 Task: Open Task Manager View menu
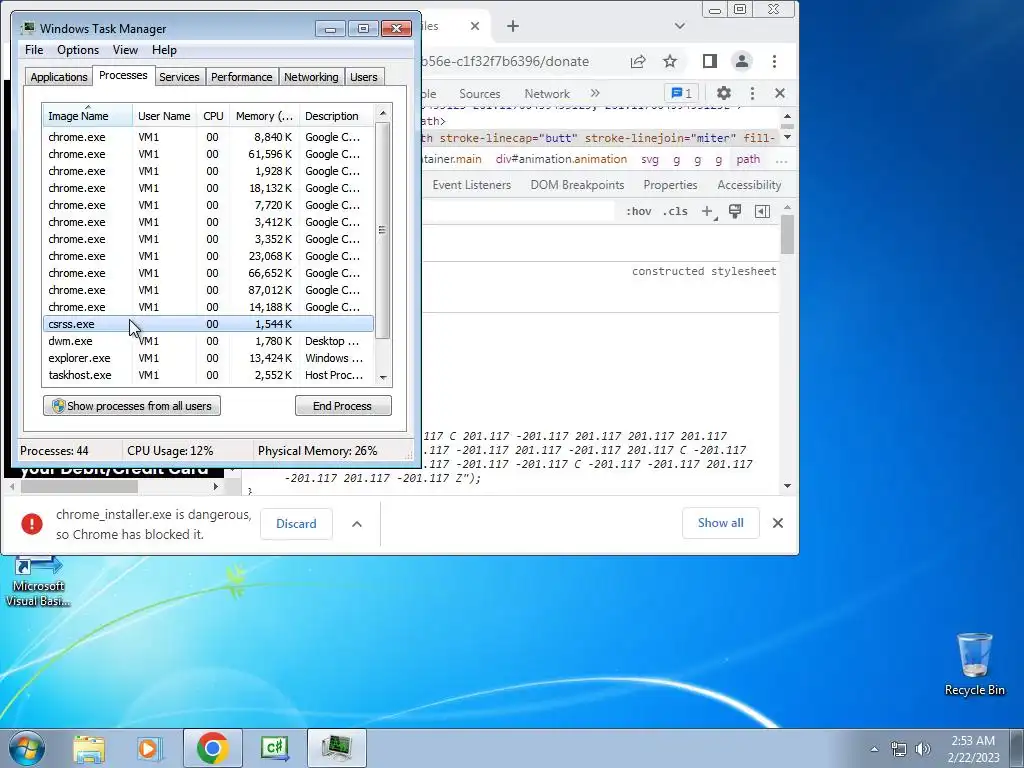coord(125,50)
